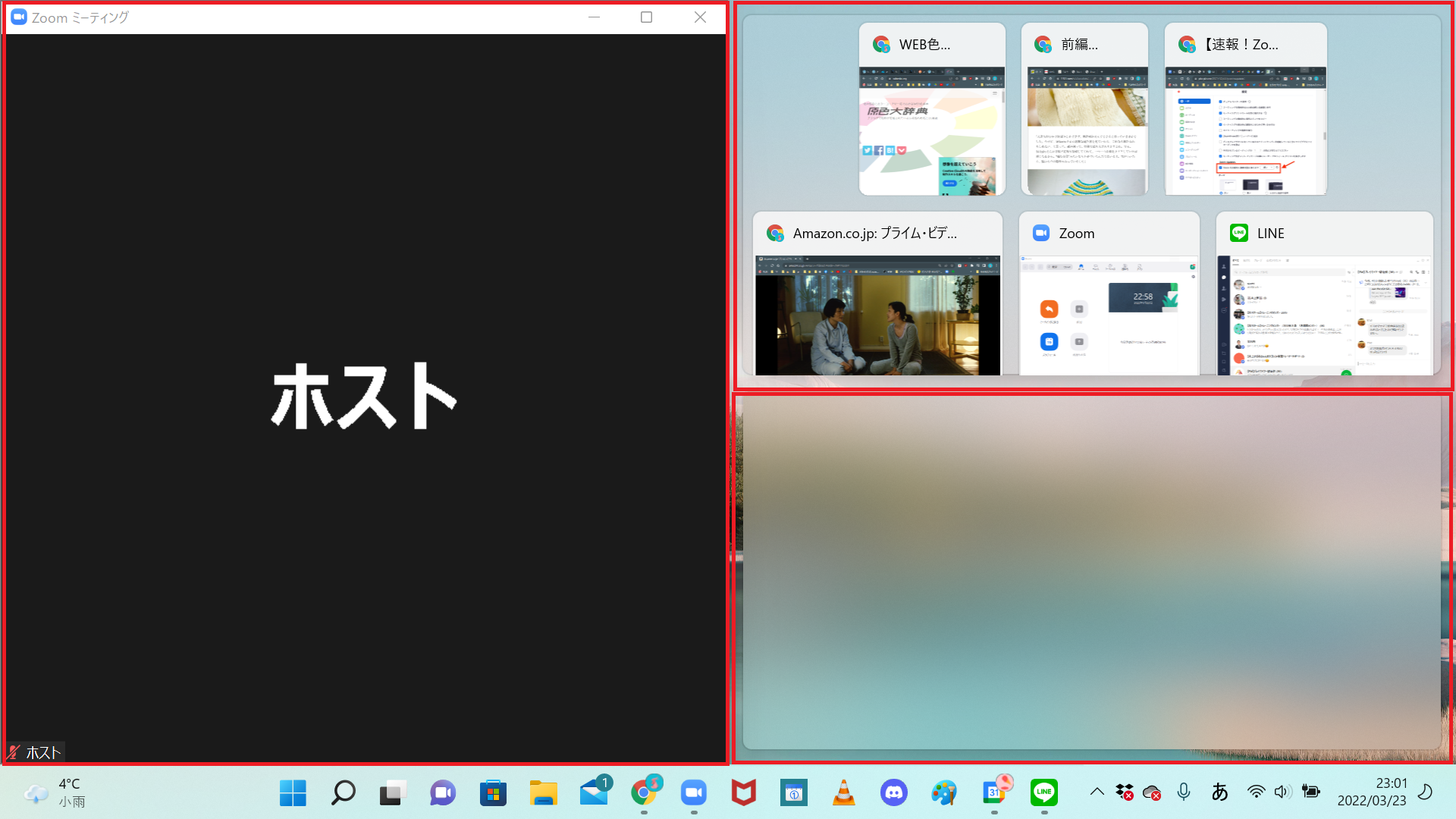The image size is (1456, 819).
Task: Click the Zoom icon in the taskbar
Action: click(x=694, y=793)
